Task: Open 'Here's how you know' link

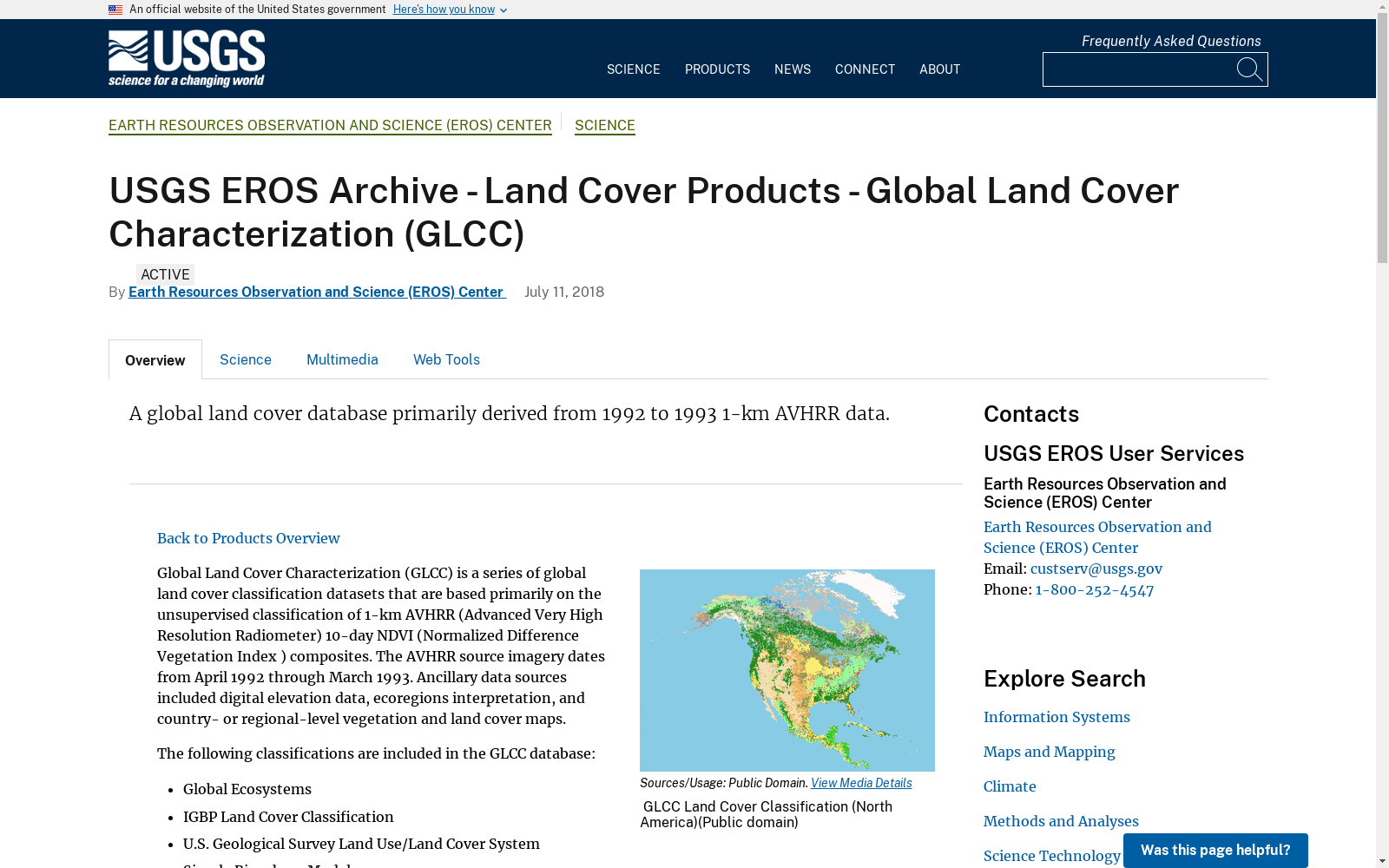Action: coord(444,10)
